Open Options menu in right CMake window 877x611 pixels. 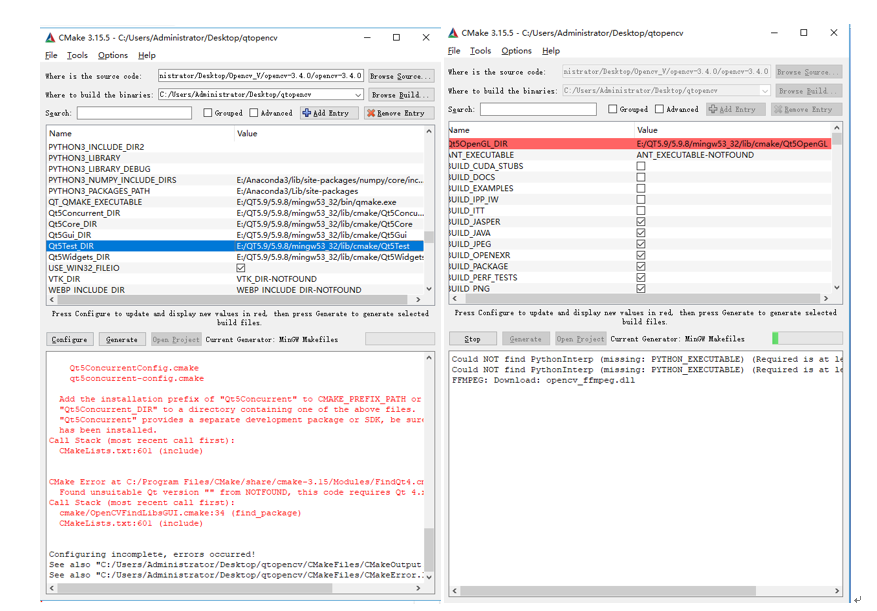click(516, 51)
